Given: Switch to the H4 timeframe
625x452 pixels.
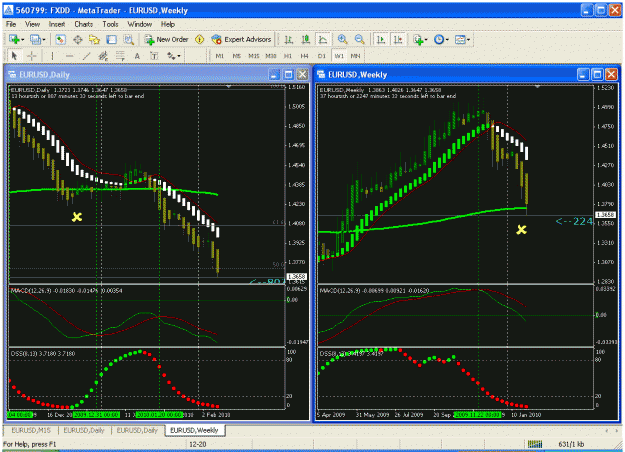Looking at the screenshot, I should pyautogui.click(x=305, y=56).
